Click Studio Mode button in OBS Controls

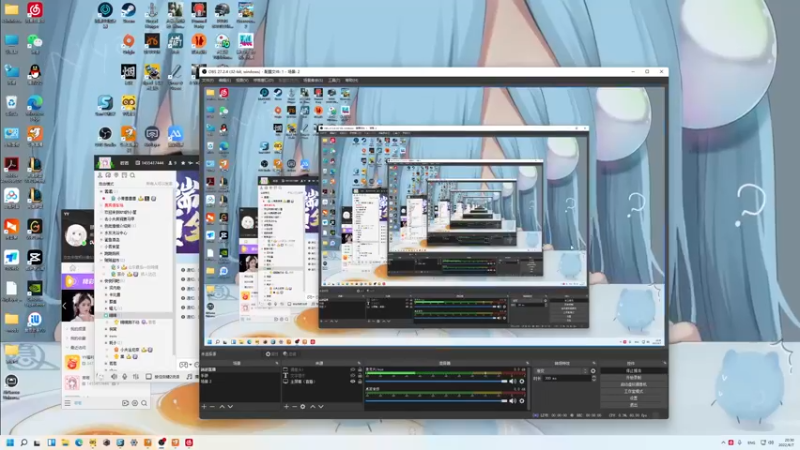pyautogui.click(x=633, y=391)
